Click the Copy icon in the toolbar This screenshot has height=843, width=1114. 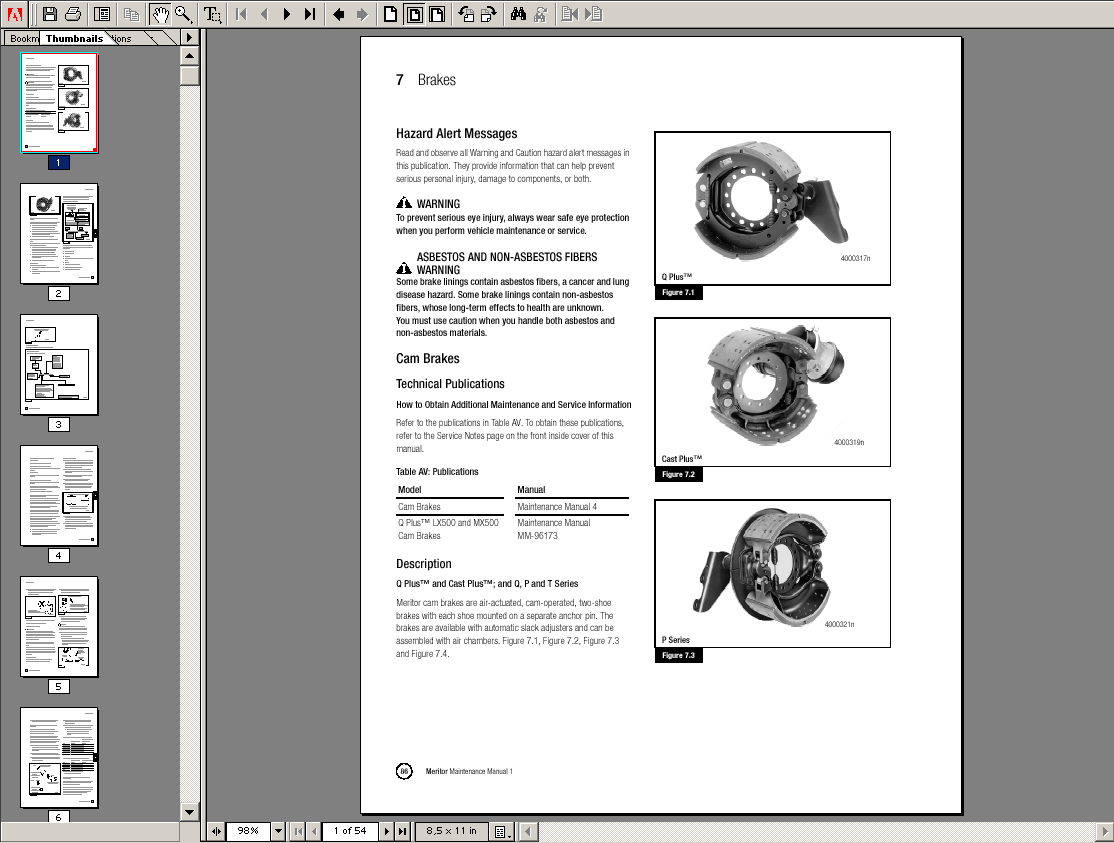131,13
